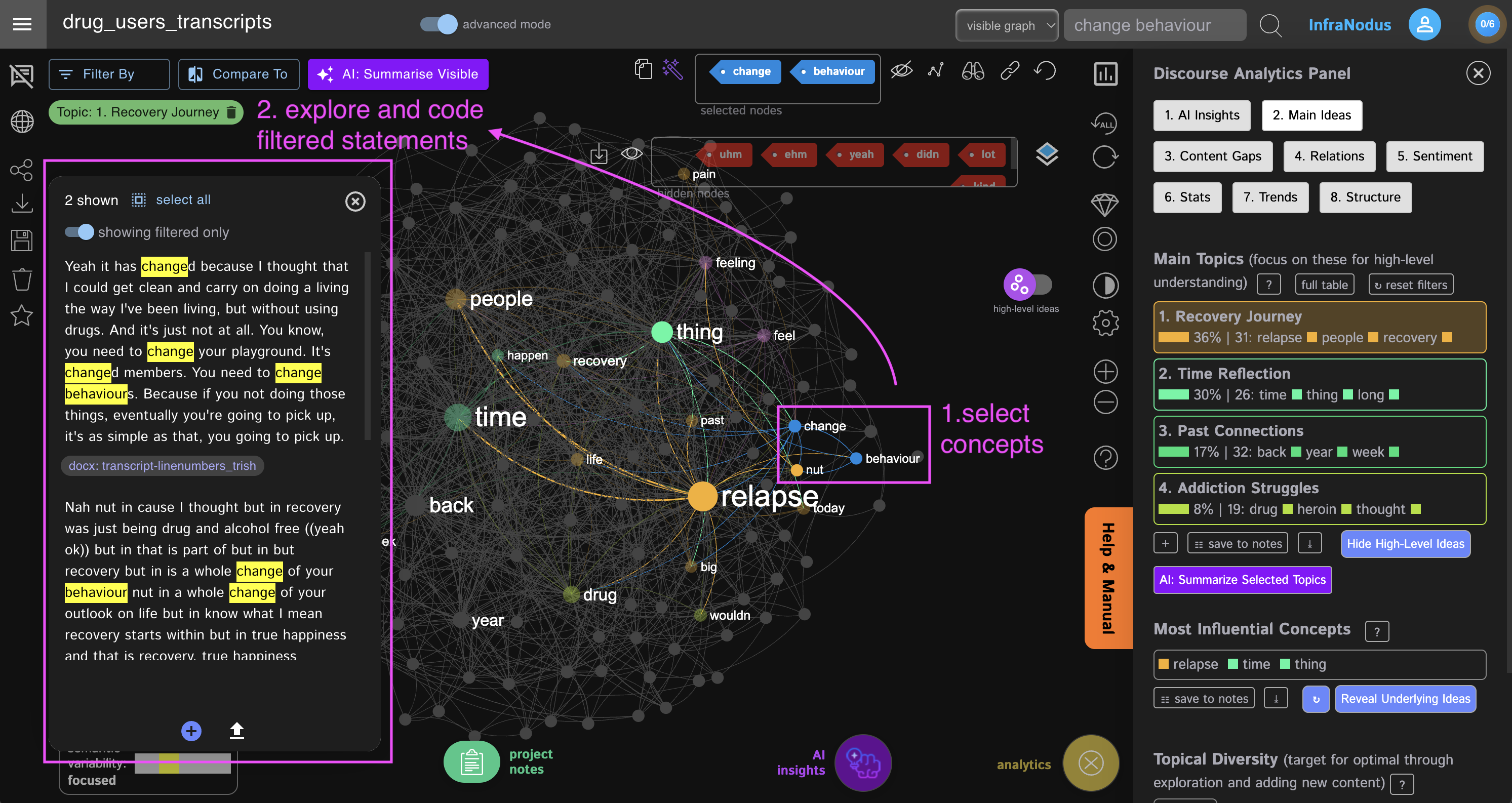
Task: Toggle high-level ideas switch
Action: pyautogui.click(x=1028, y=285)
